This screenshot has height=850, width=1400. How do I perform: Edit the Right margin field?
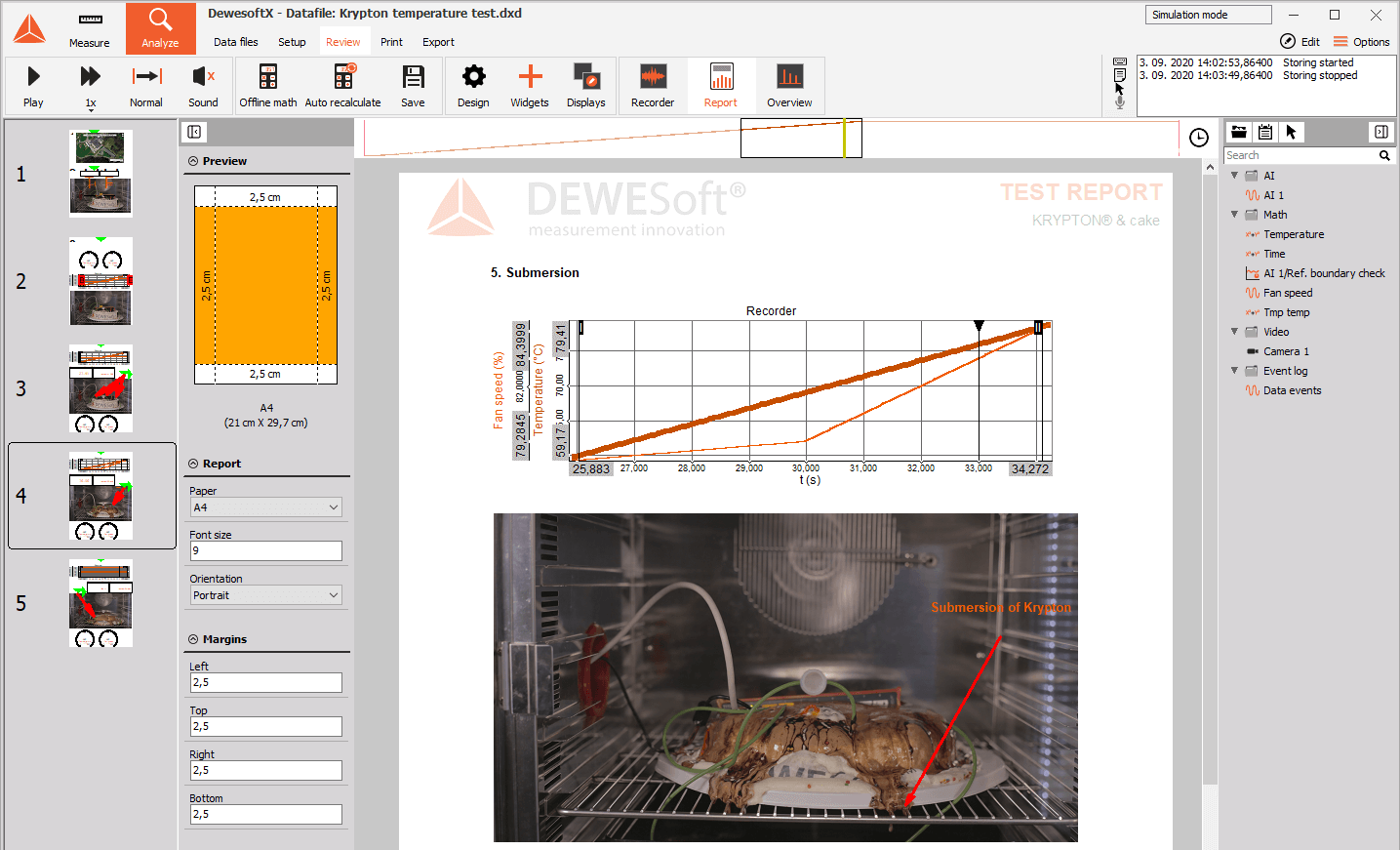point(265,770)
